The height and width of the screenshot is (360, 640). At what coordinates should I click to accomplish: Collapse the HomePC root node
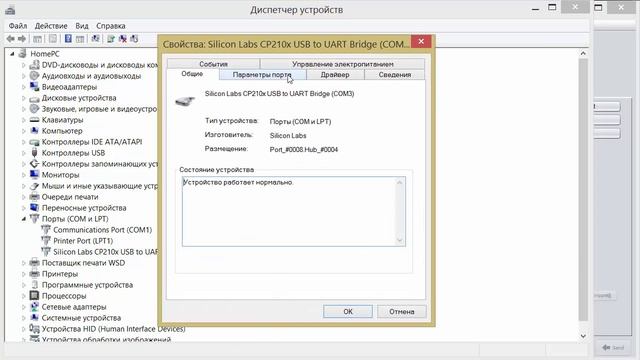tap(12, 53)
